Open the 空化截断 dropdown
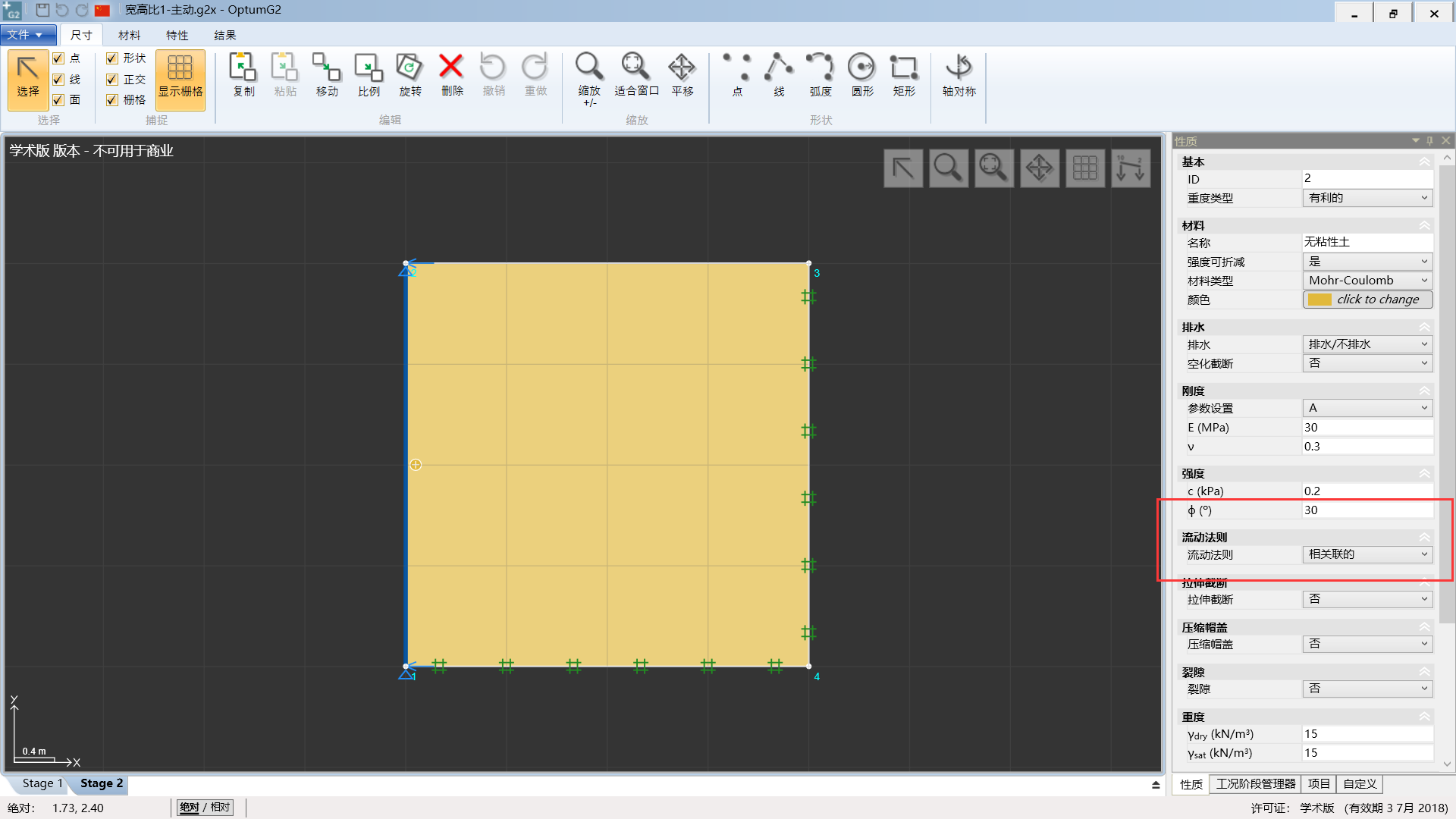Screen dimensions: 1456x819 click(x=1368, y=363)
